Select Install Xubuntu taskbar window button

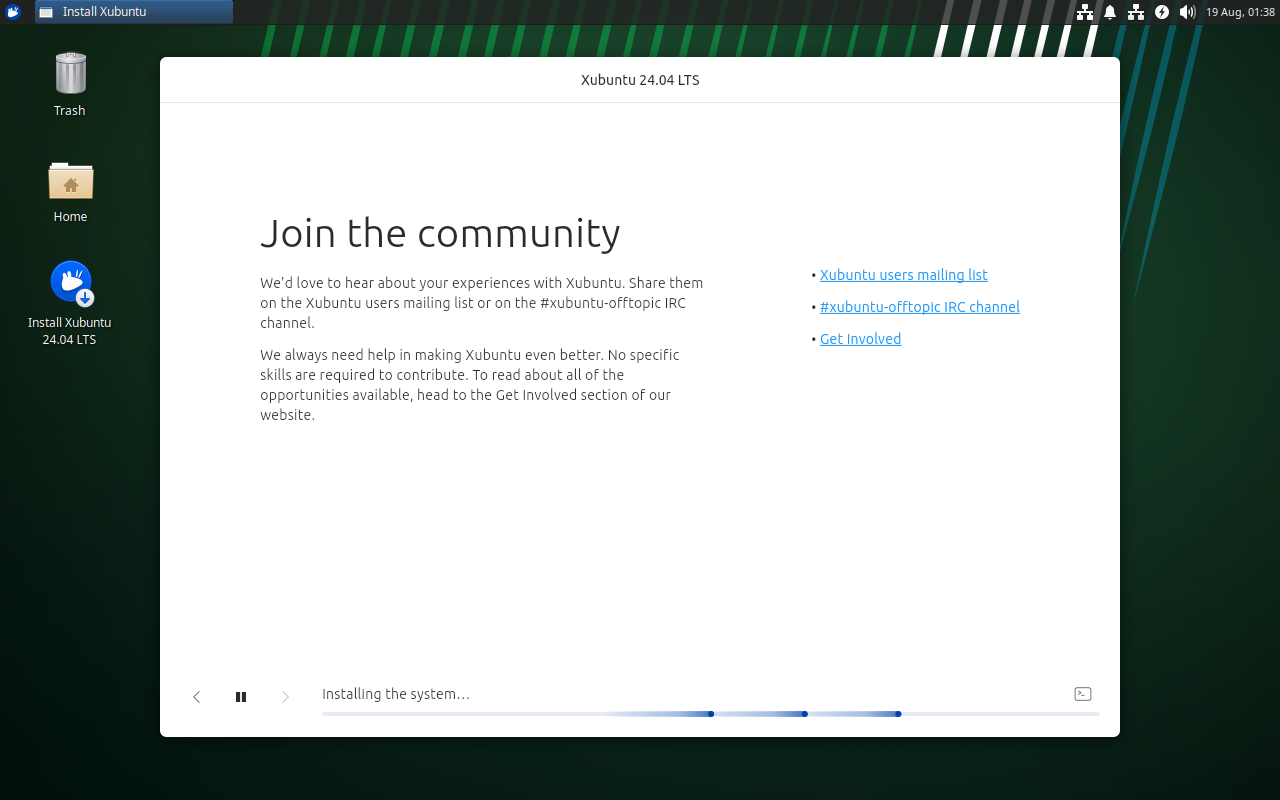tap(134, 12)
